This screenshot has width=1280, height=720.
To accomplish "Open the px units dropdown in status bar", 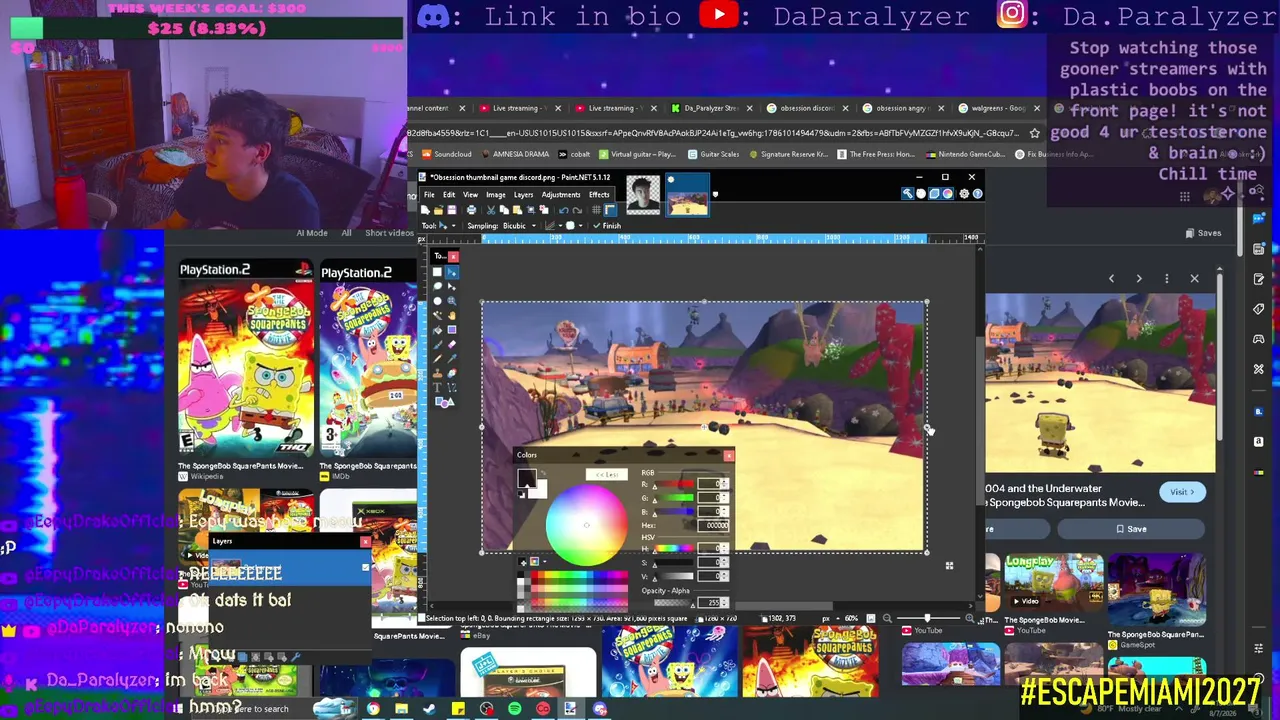I will [830, 619].
